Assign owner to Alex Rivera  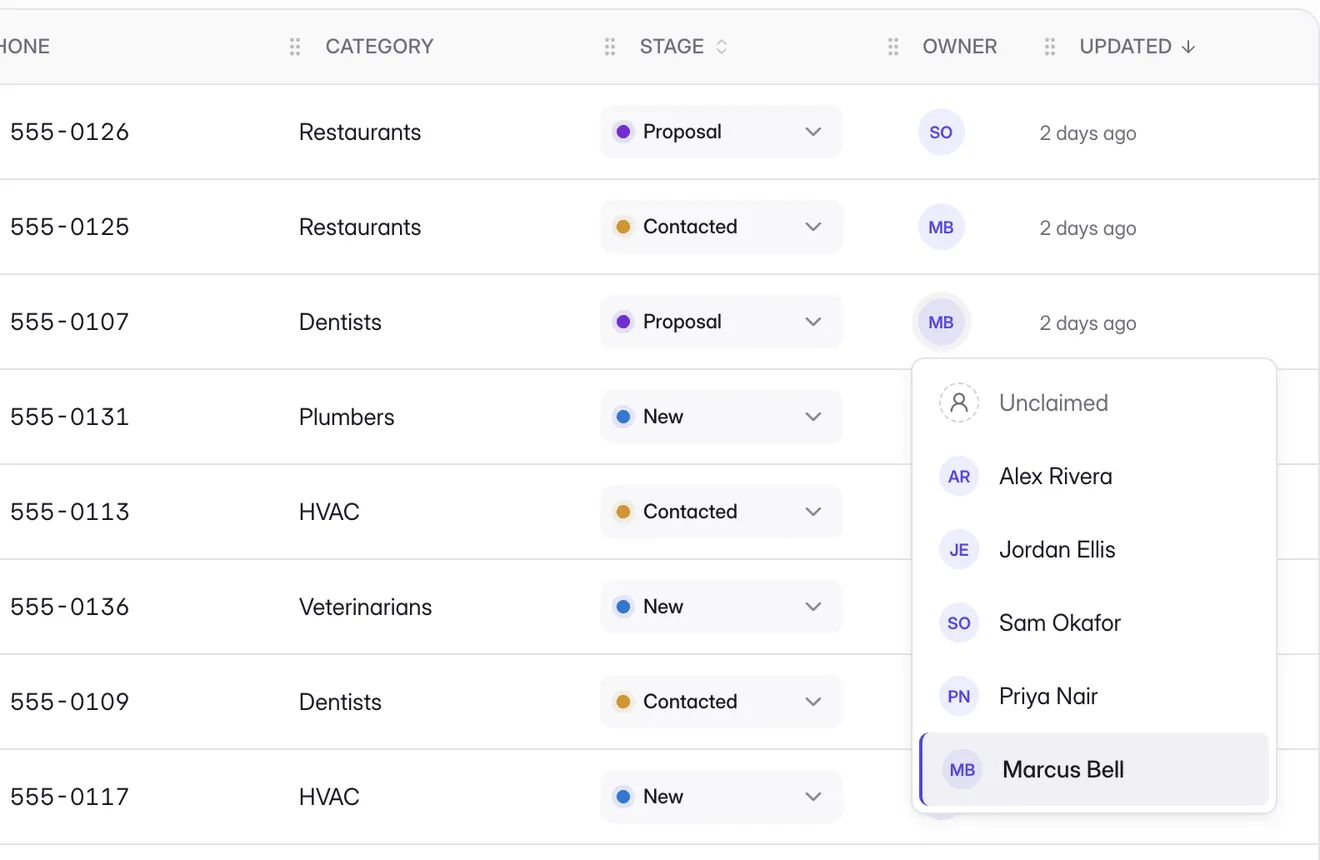pyautogui.click(x=1094, y=476)
